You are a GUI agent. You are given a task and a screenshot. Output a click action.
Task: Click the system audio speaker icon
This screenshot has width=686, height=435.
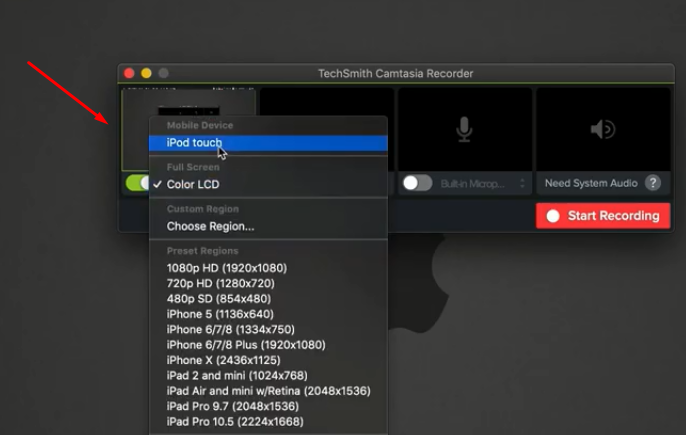pyautogui.click(x=603, y=130)
